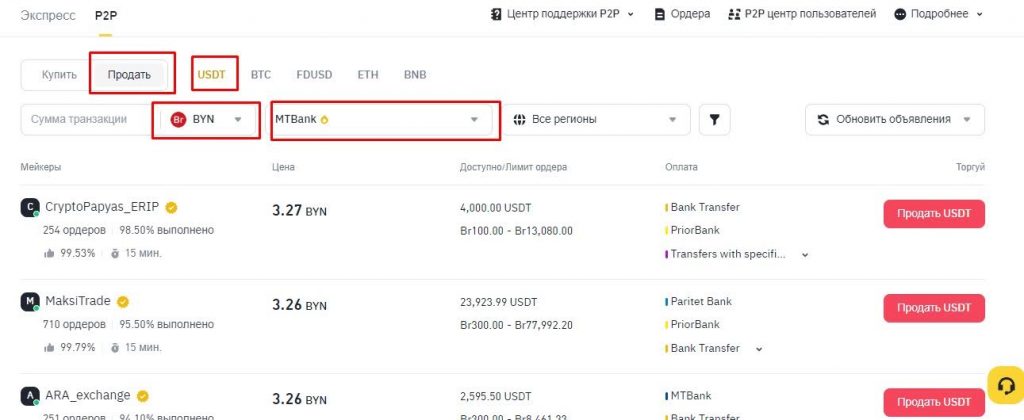Click ARA_exchange verified badge
The width and height of the screenshot is (1024, 420).
coord(142,396)
